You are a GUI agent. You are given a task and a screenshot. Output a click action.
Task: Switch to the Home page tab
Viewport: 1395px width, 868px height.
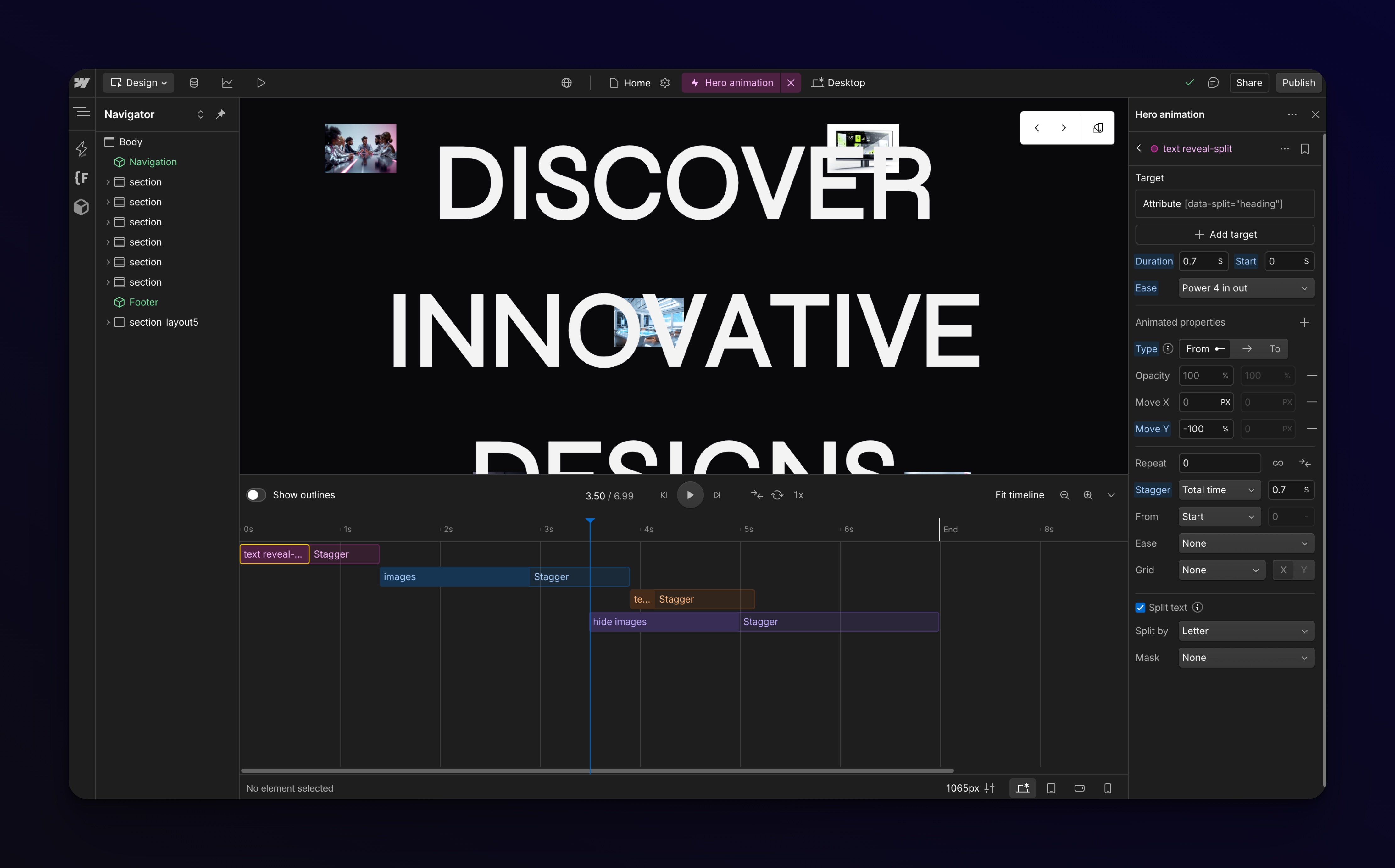630,83
